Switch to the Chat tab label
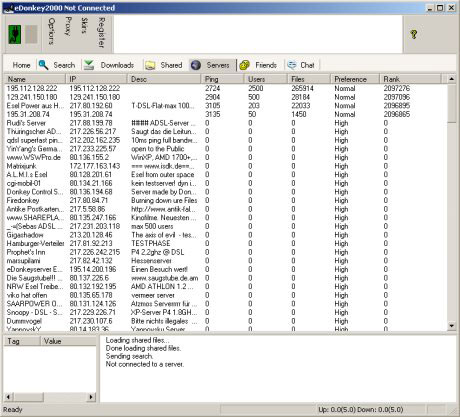The width and height of the screenshot is (460, 417). pyautogui.click(x=307, y=65)
